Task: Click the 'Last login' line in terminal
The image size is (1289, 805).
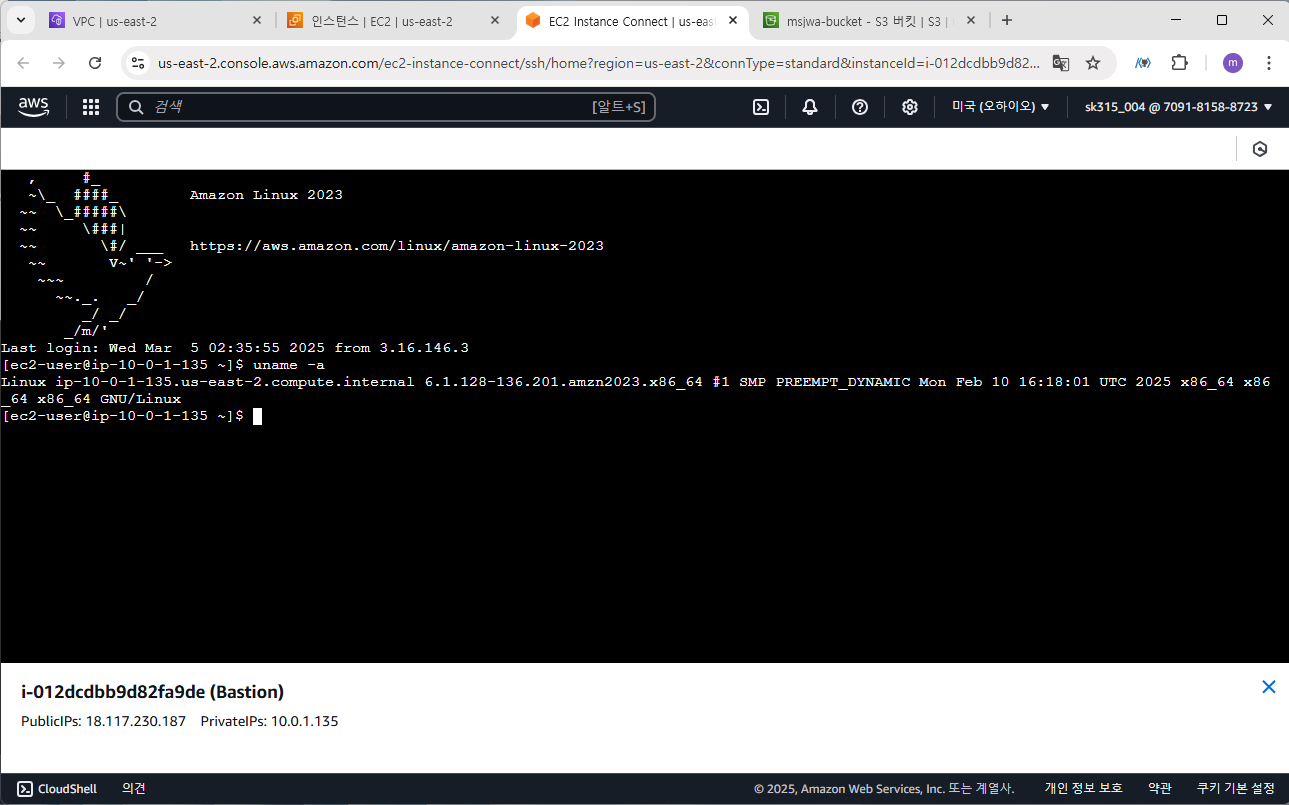Action: coord(235,348)
